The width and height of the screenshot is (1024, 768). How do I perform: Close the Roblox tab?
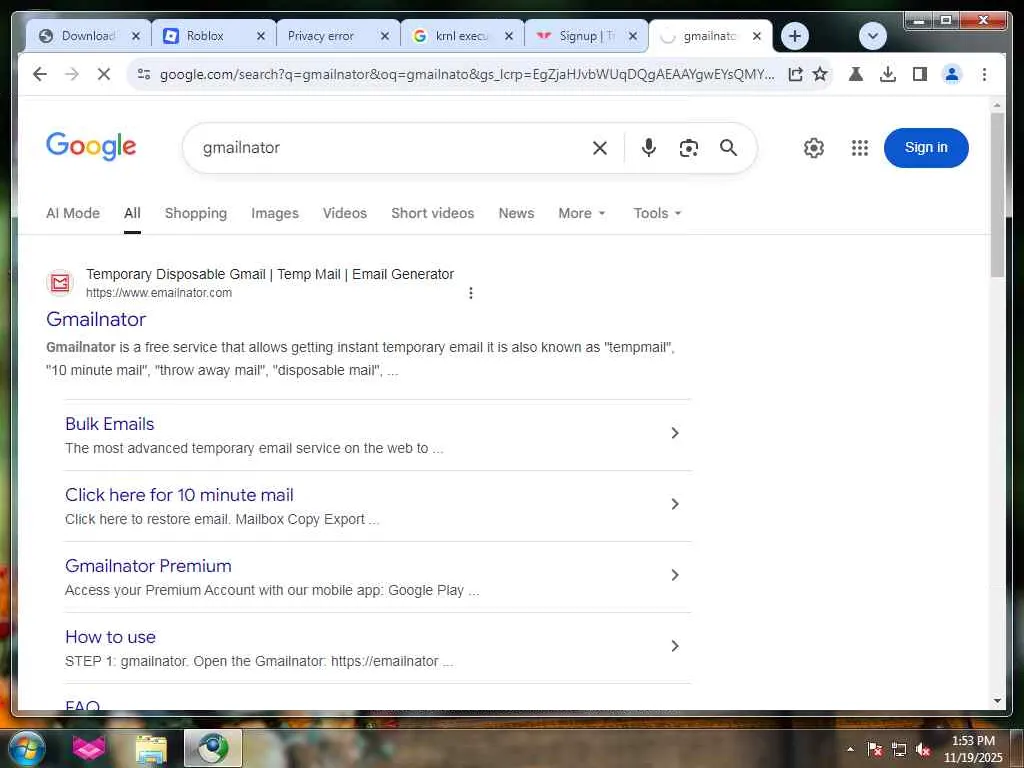pos(261,36)
